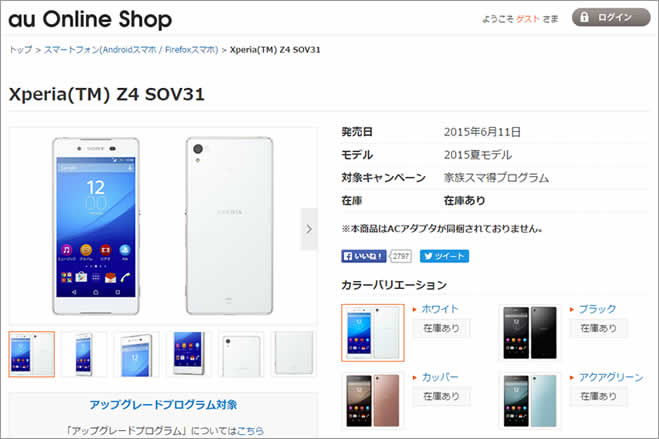Image resolution: width=659 pixels, height=439 pixels.
Task: Select the third gallery thumbnail, tilted phone
Action: [x=136, y=354]
